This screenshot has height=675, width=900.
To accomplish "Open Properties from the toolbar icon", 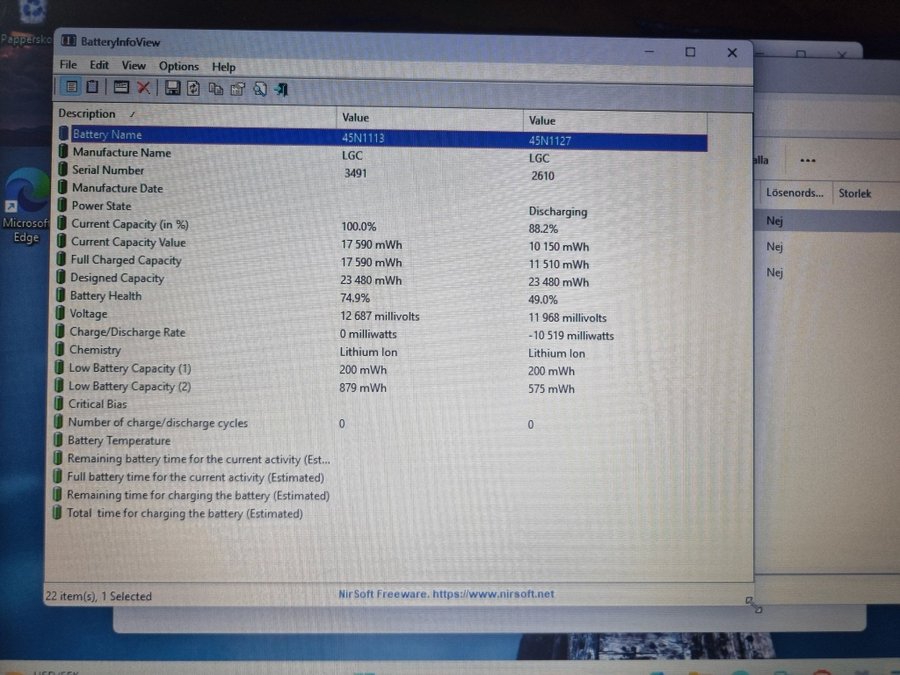I will 238,89.
